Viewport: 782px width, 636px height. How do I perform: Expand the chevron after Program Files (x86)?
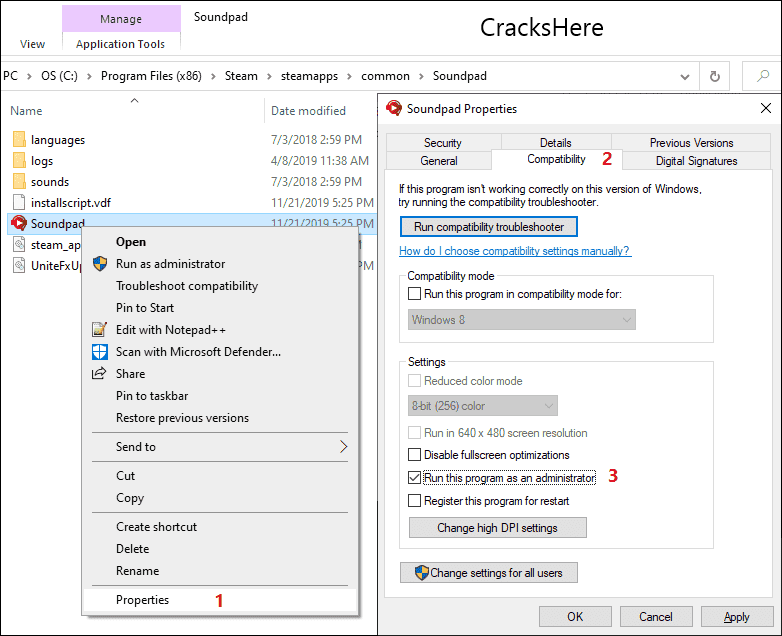[x=213, y=76]
